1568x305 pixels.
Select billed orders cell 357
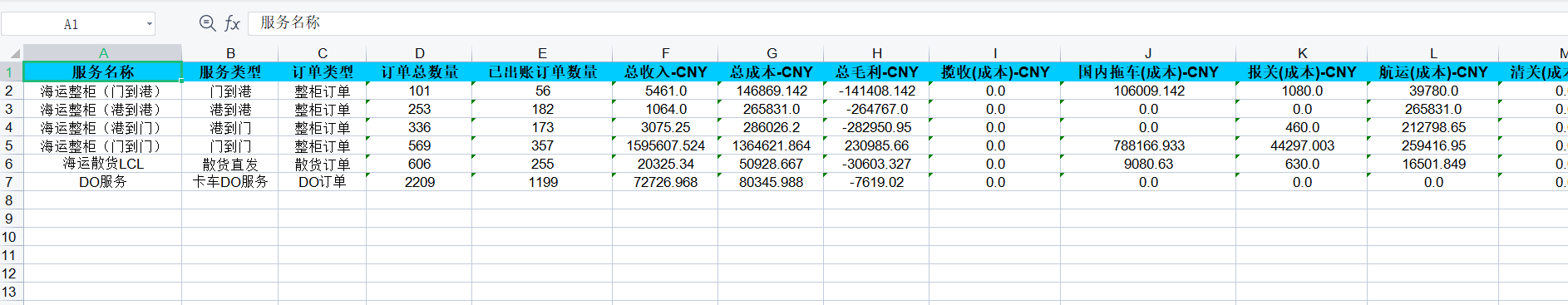pos(542,145)
